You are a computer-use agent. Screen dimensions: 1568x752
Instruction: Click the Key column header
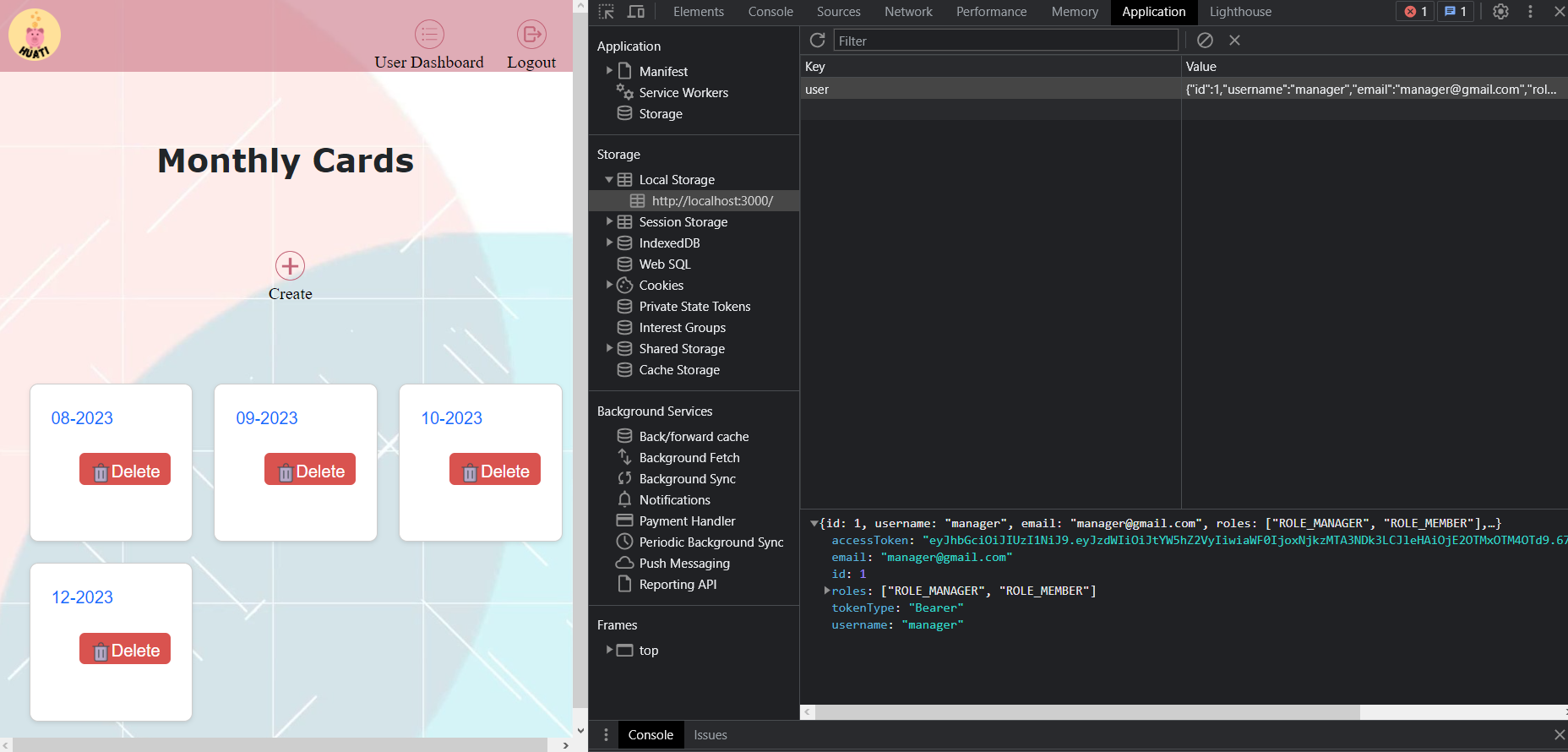pyautogui.click(x=990, y=67)
